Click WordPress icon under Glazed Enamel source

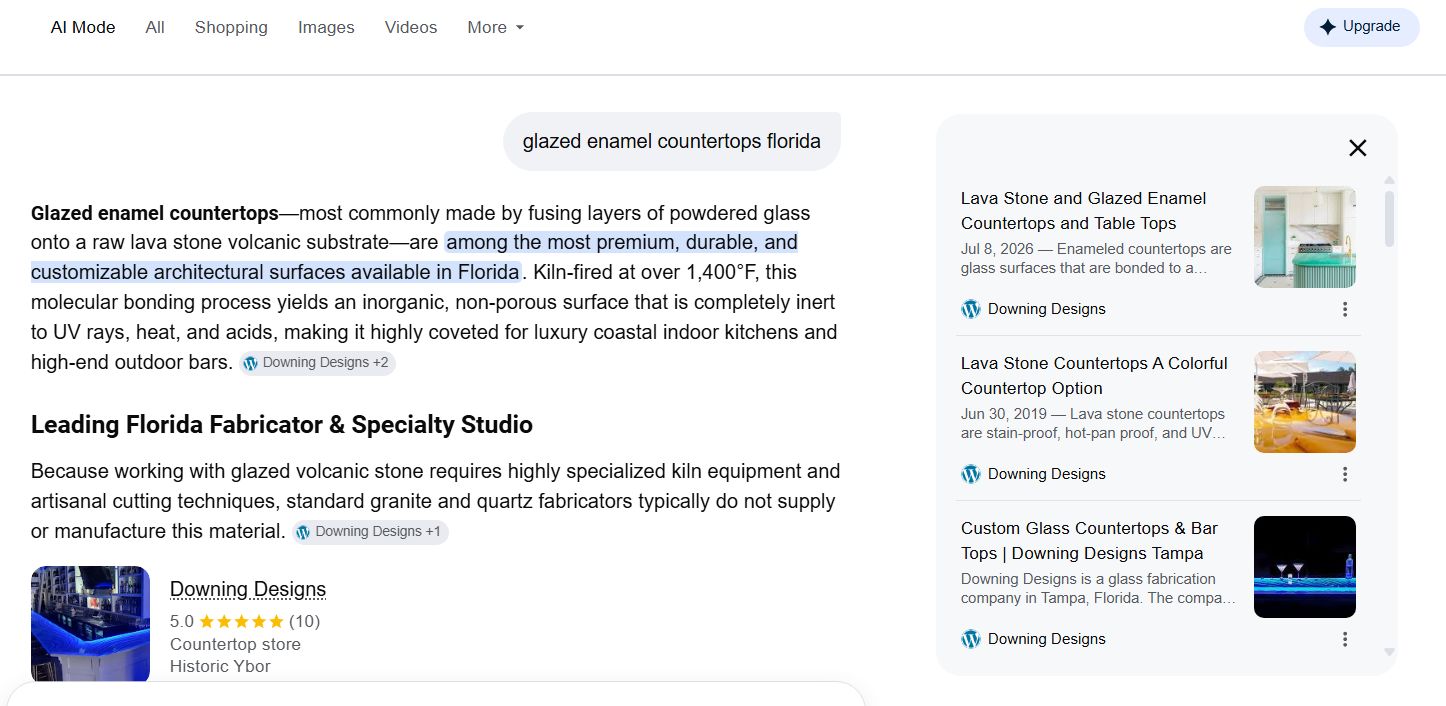pyautogui.click(x=971, y=309)
